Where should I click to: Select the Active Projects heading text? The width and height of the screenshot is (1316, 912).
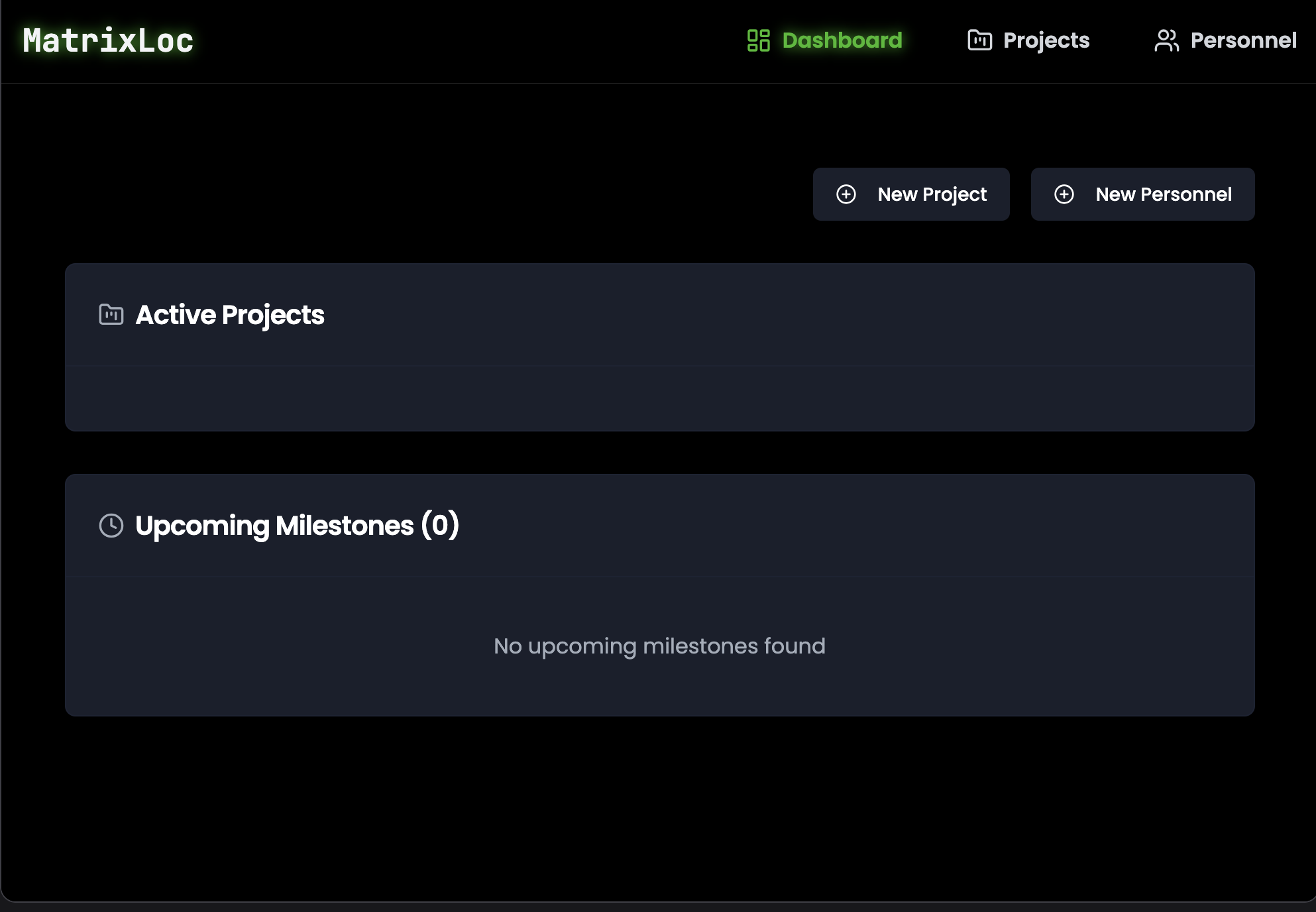230,315
